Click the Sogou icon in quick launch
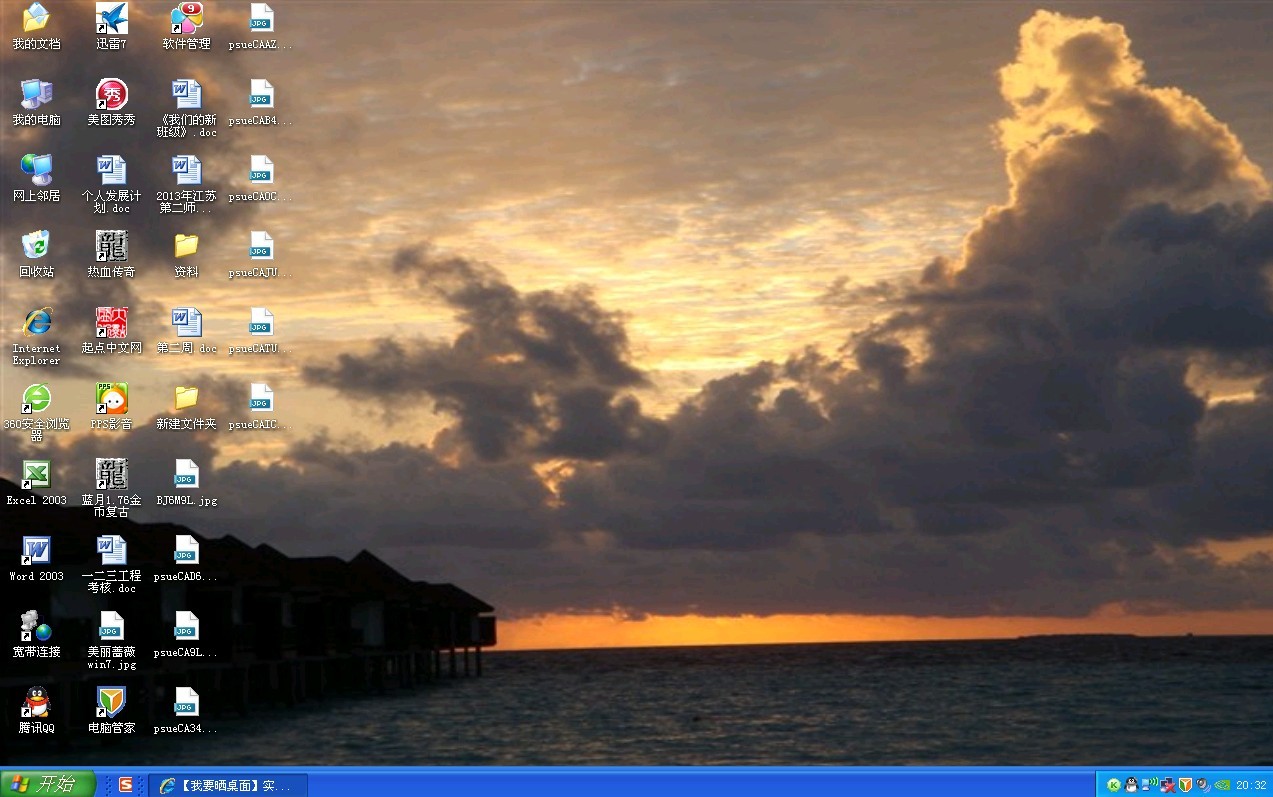1273x797 pixels. coord(126,785)
